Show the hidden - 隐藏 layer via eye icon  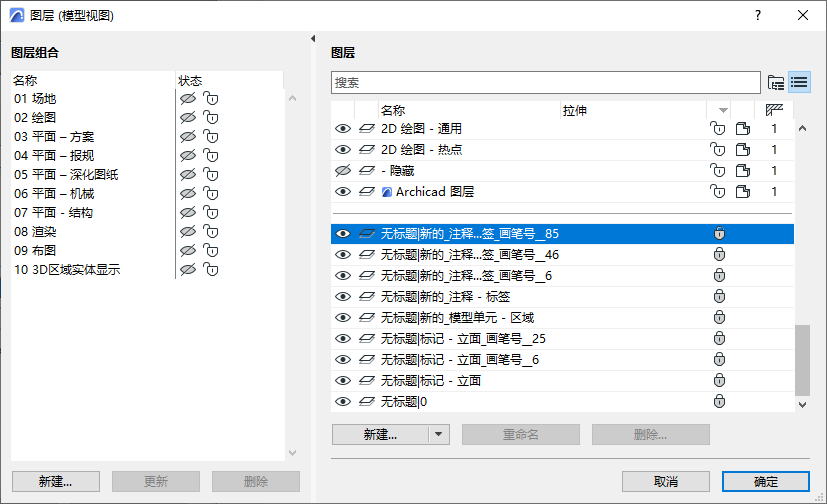click(x=343, y=171)
